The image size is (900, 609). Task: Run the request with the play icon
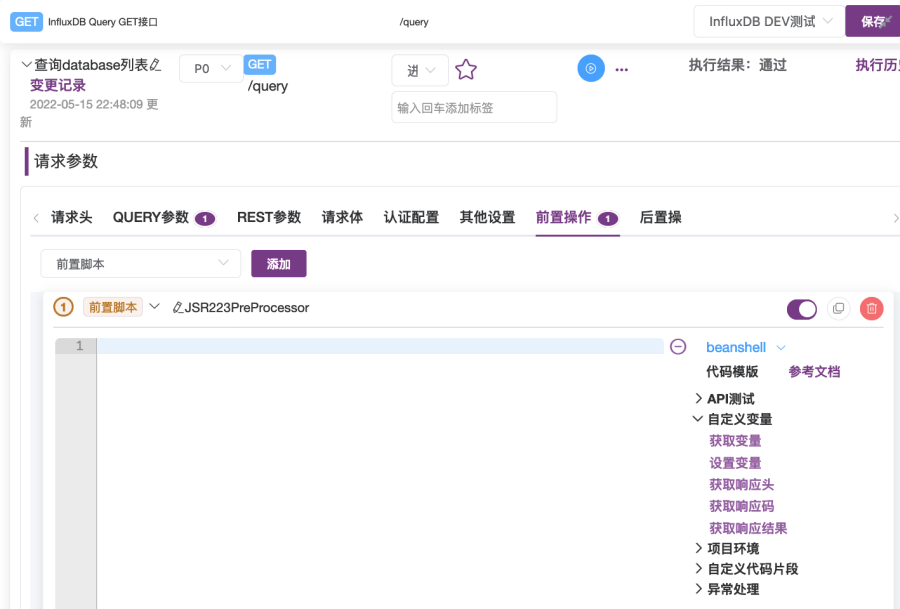coord(591,69)
